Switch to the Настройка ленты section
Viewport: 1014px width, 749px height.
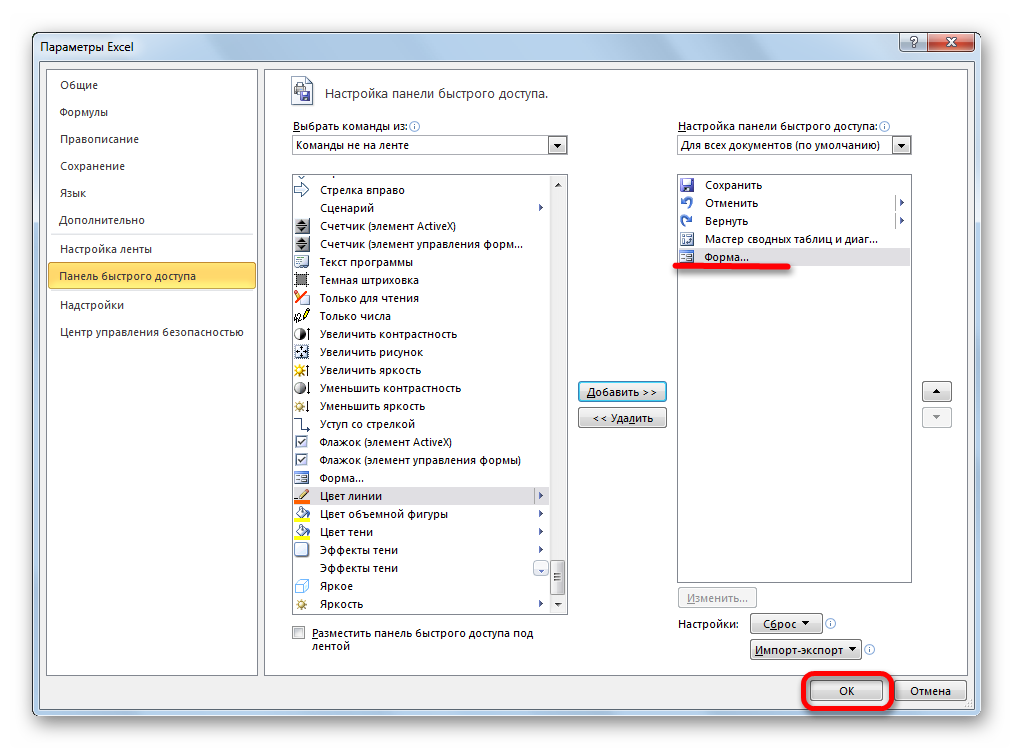coord(105,249)
